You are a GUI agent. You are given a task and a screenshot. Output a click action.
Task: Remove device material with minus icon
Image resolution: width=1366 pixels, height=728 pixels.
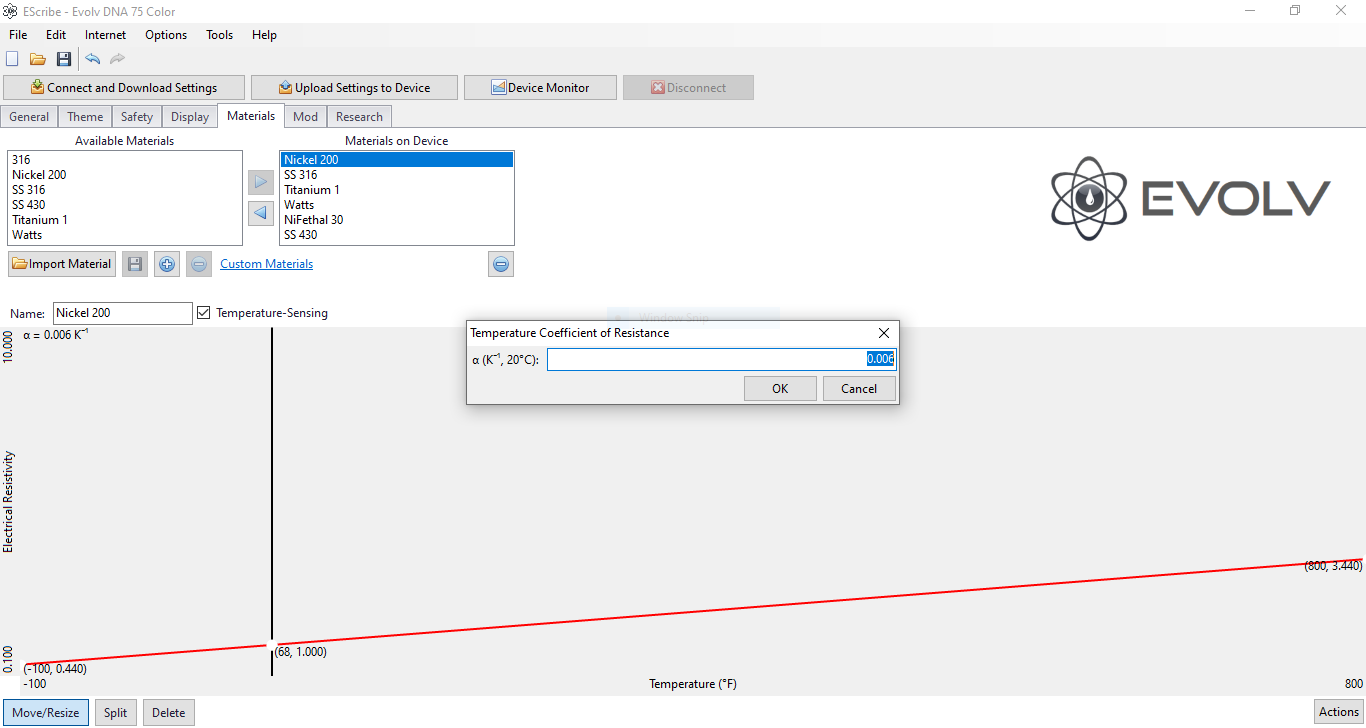click(501, 264)
